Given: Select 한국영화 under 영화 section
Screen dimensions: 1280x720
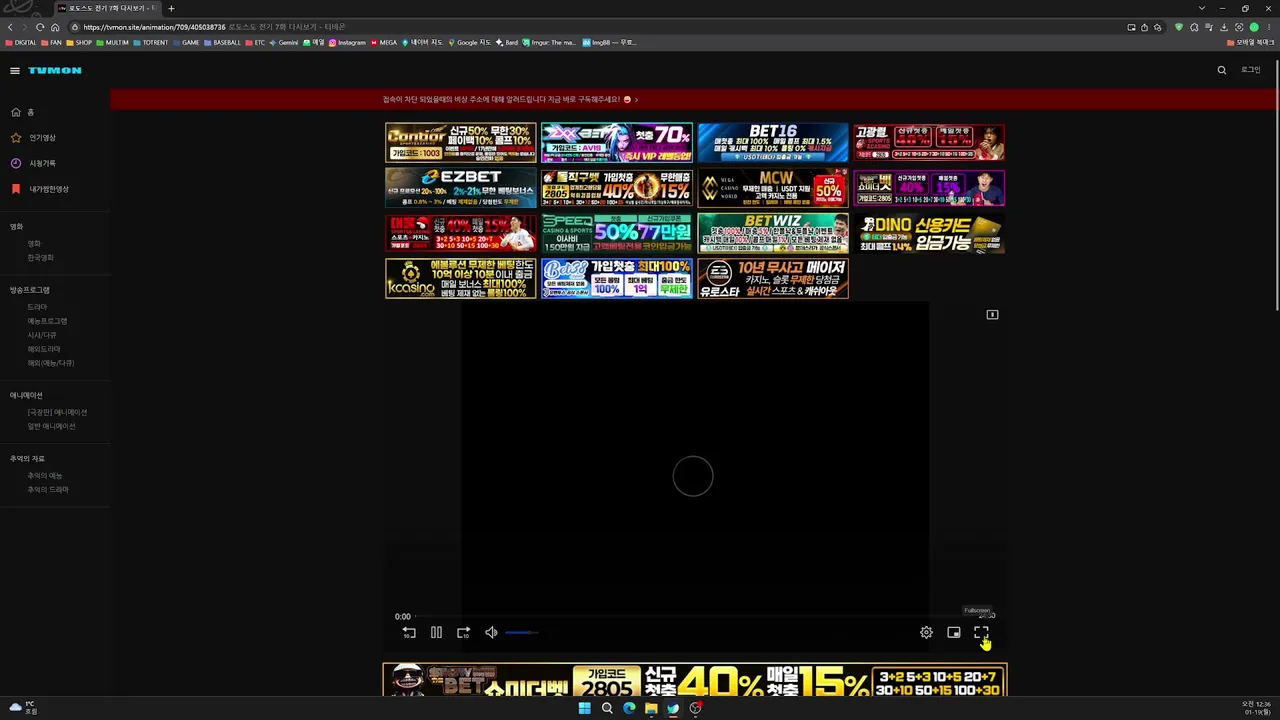Looking at the screenshot, I should click(x=41, y=258).
